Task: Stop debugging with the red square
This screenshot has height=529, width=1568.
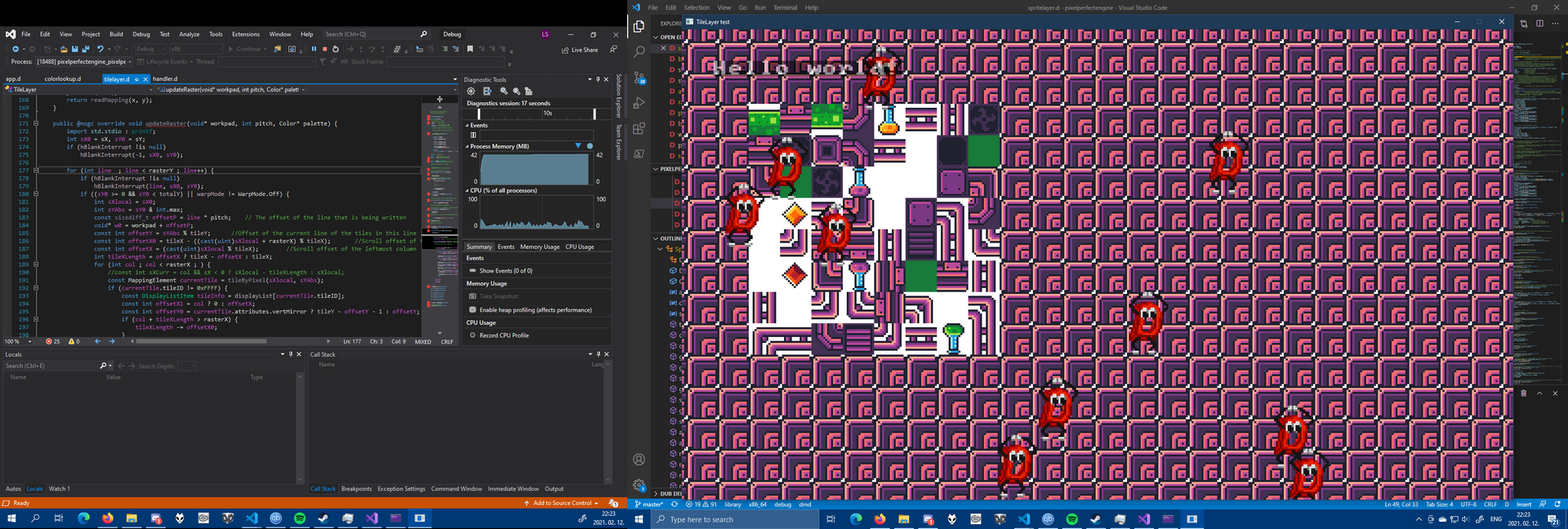Action: pos(324,49)
